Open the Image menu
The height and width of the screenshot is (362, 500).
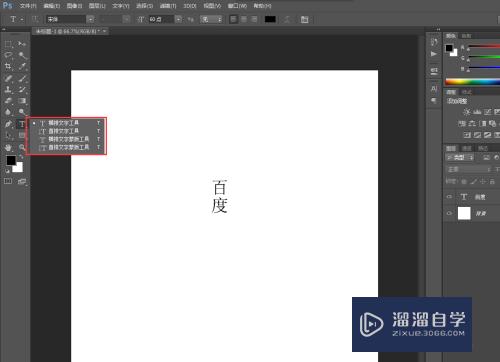tap(74, 6)
